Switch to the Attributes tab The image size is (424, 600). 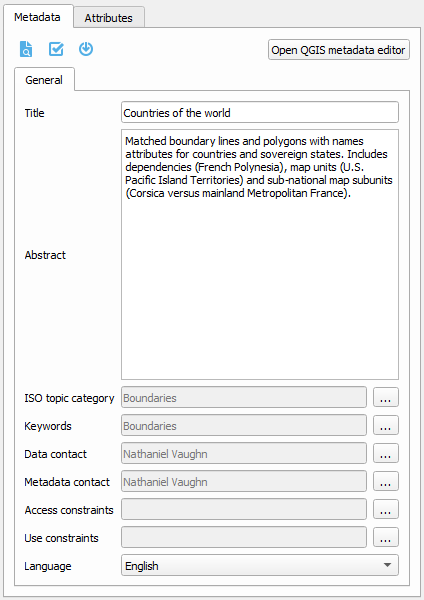[109, 18]
